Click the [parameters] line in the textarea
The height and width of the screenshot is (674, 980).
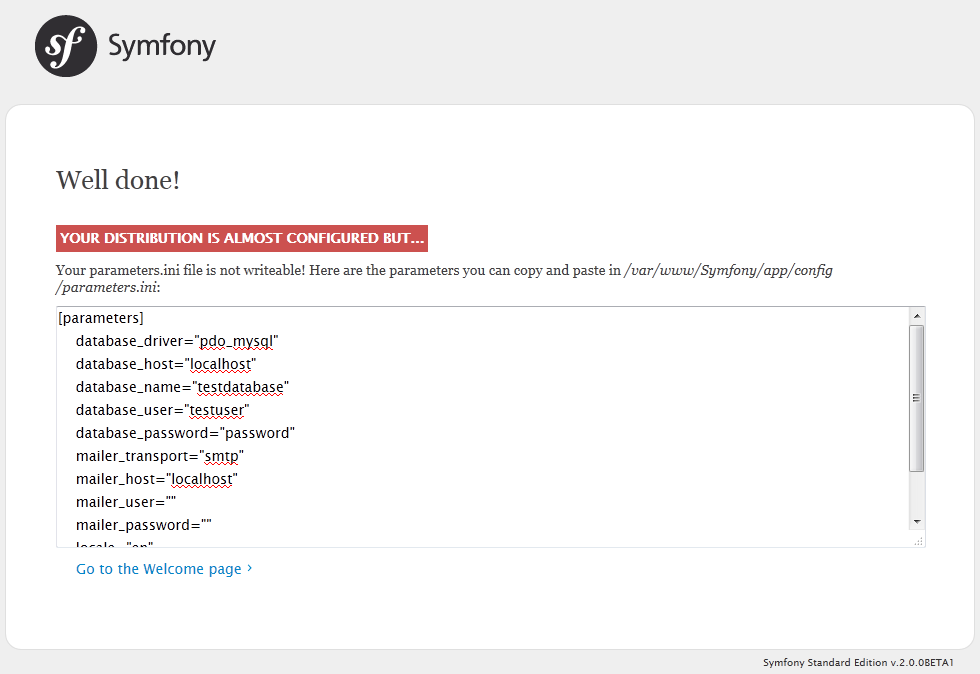coord(101,318)
